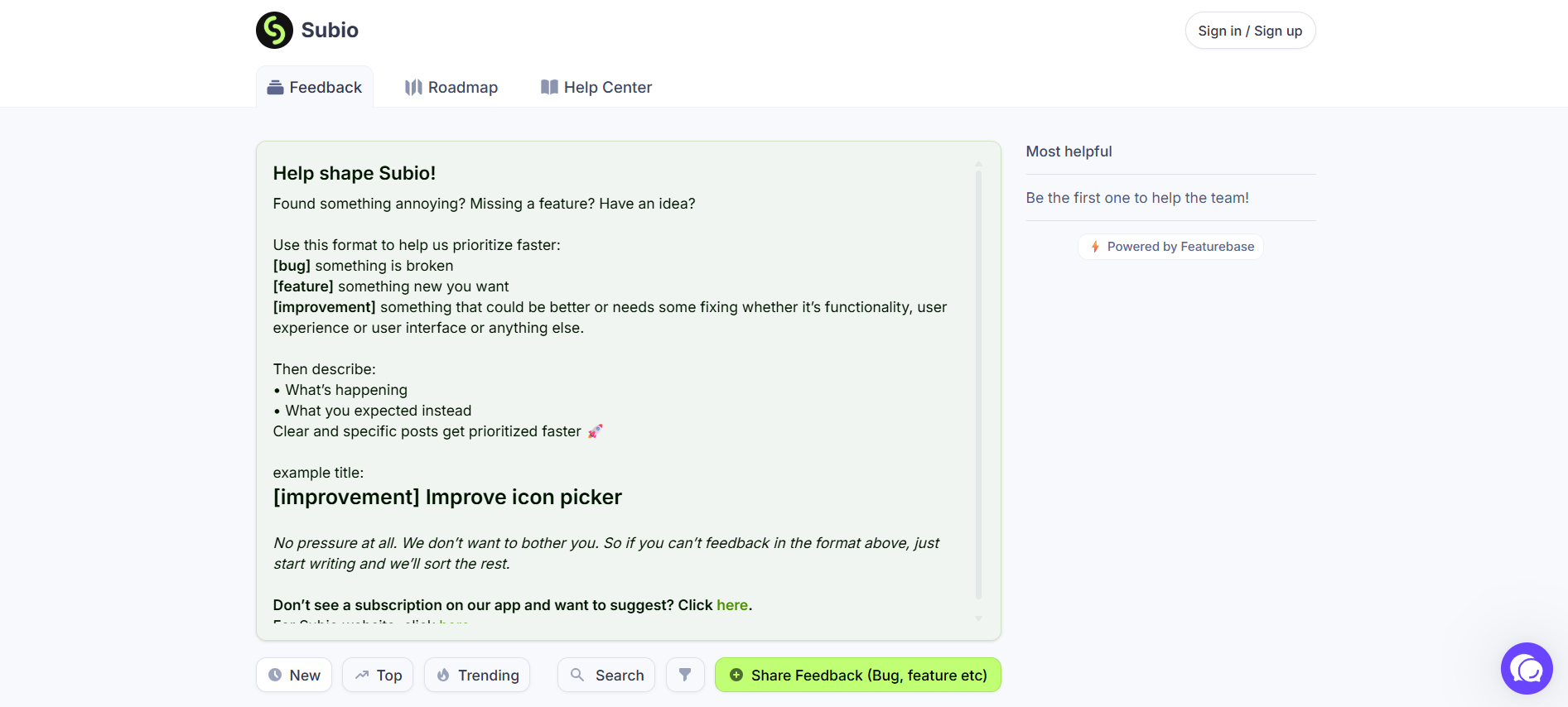Screen dimensions: 1568x707
Task: Open the filter funnel button
Action: 685,675
